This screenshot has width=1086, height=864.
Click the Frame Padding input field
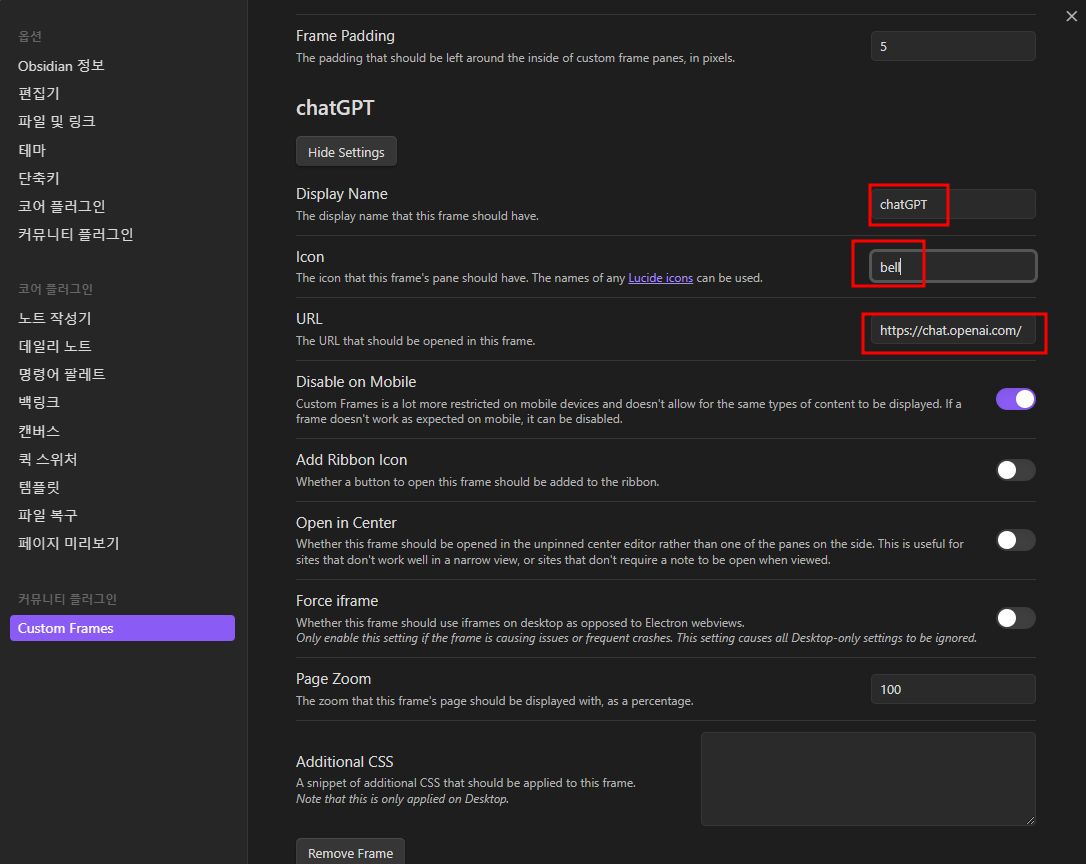953,46
